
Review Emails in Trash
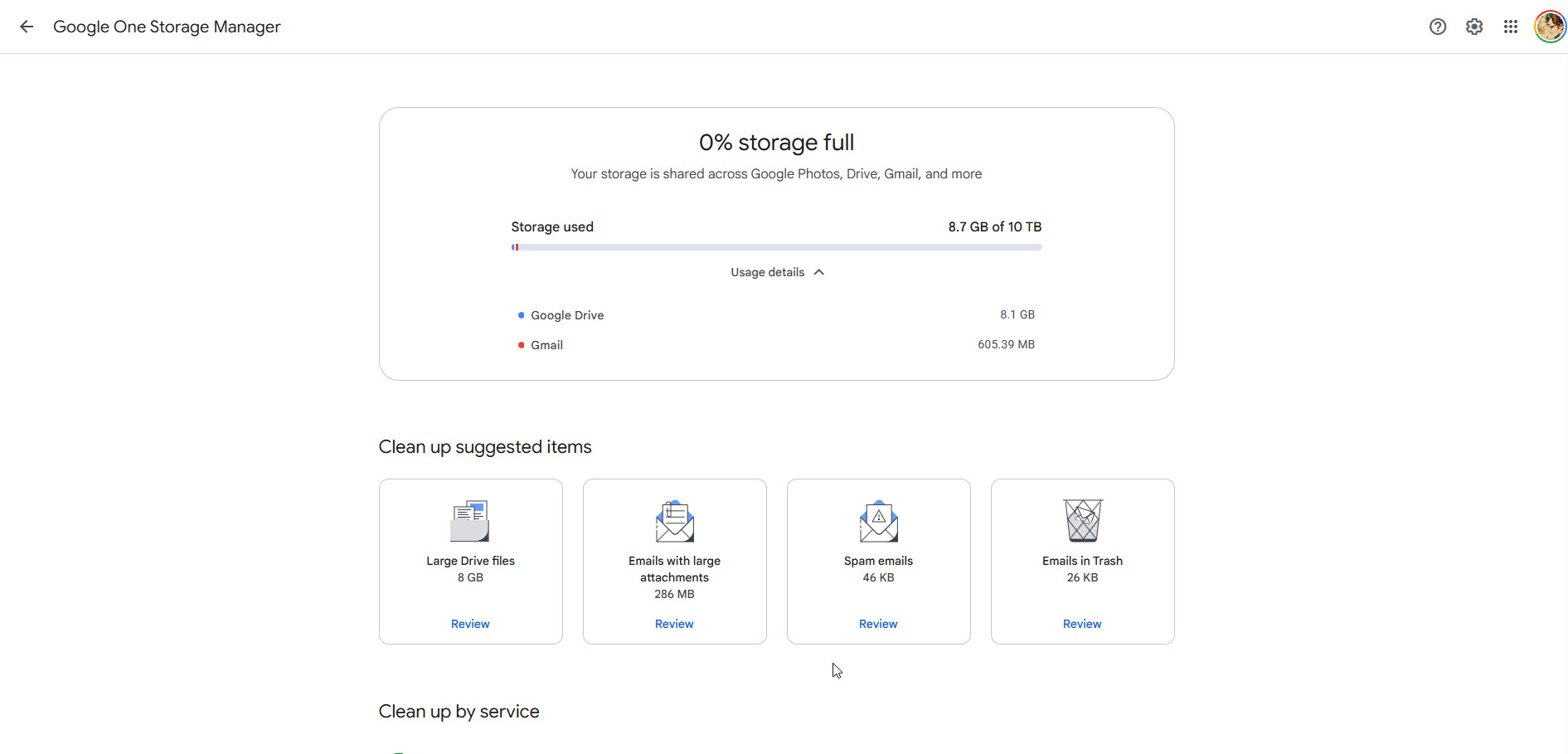pos(1082,624)
